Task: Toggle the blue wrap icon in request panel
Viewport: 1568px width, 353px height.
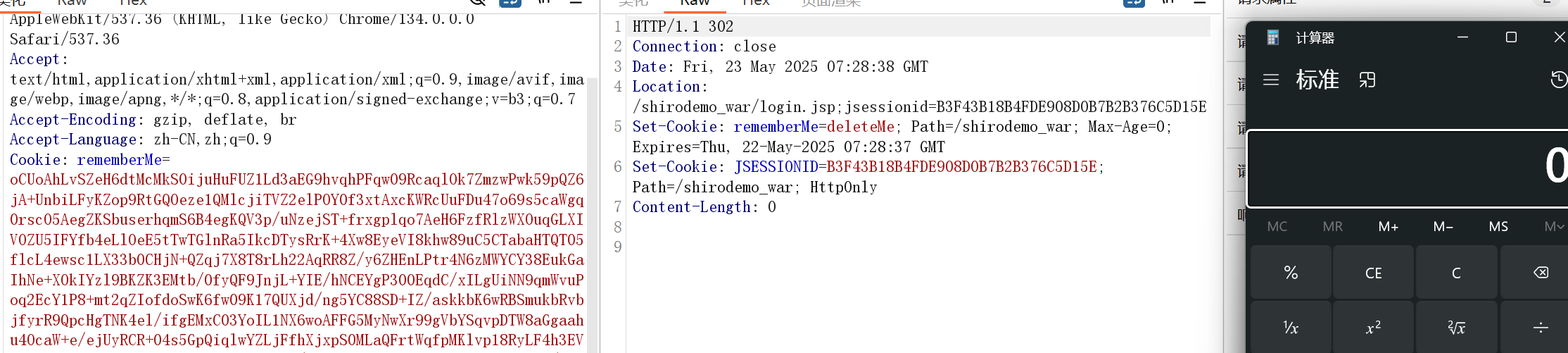Action: pyautogui.click(x=510, y=3)
